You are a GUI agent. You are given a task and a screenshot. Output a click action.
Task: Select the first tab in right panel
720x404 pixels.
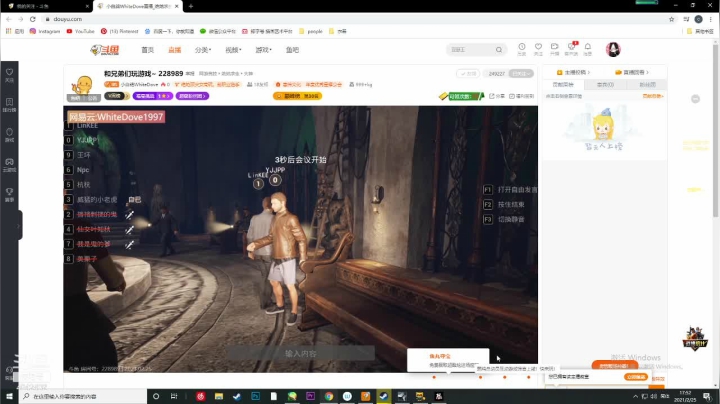[563, 84]
